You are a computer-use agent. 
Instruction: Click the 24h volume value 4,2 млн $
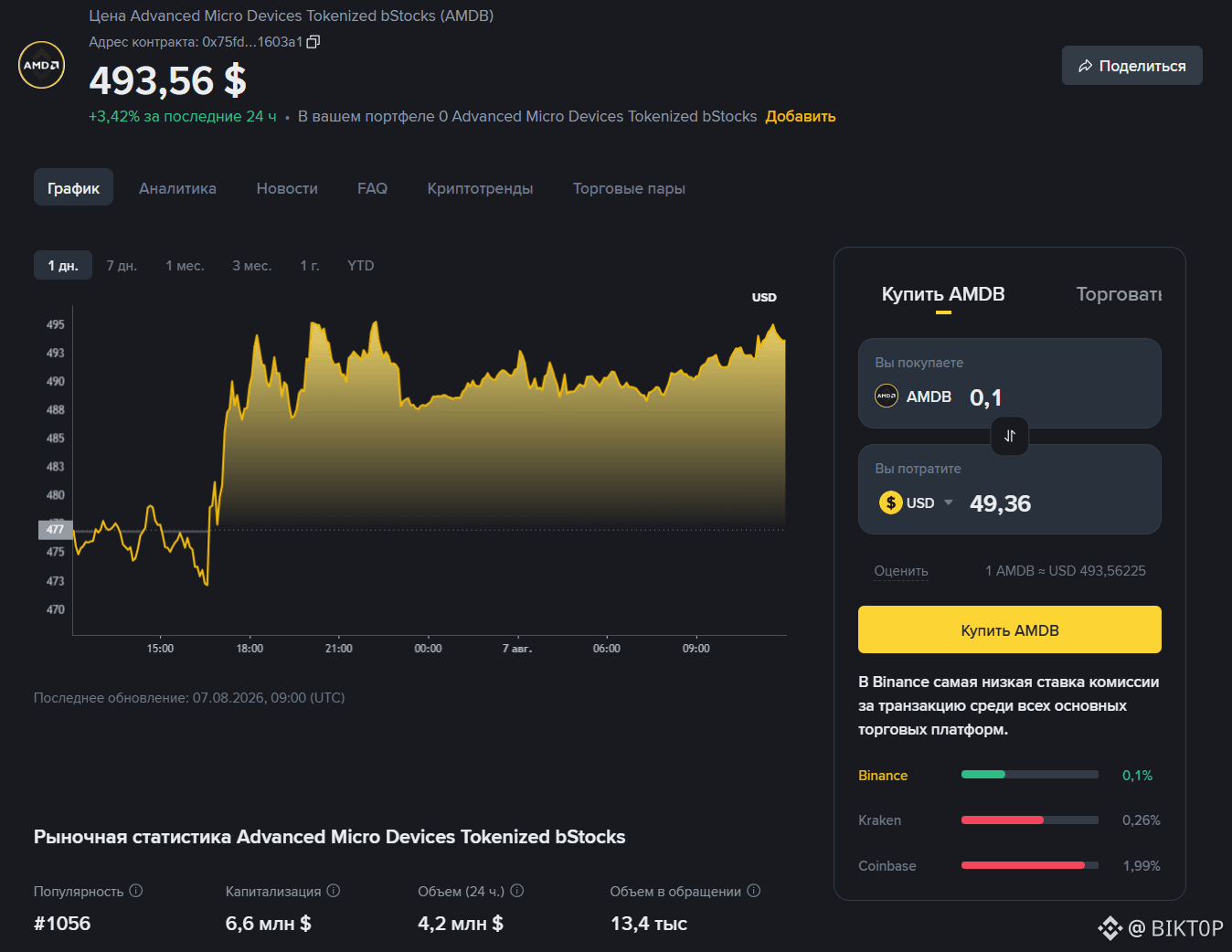pos(461,923)
